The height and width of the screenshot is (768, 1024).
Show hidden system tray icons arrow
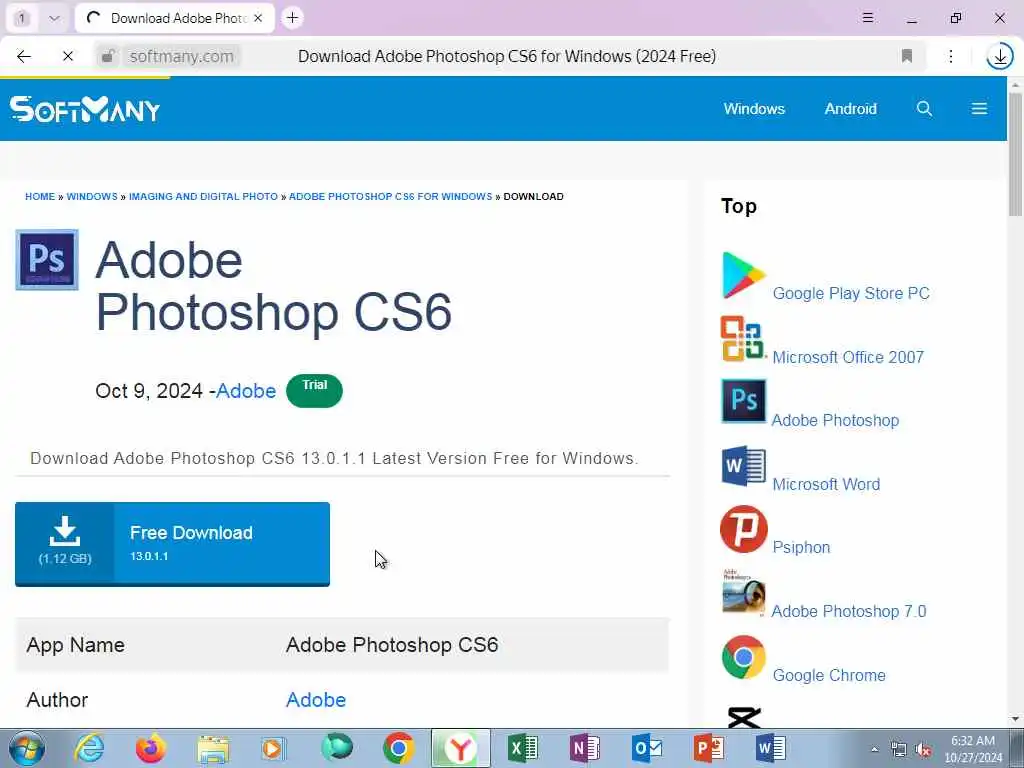[874, 749]
